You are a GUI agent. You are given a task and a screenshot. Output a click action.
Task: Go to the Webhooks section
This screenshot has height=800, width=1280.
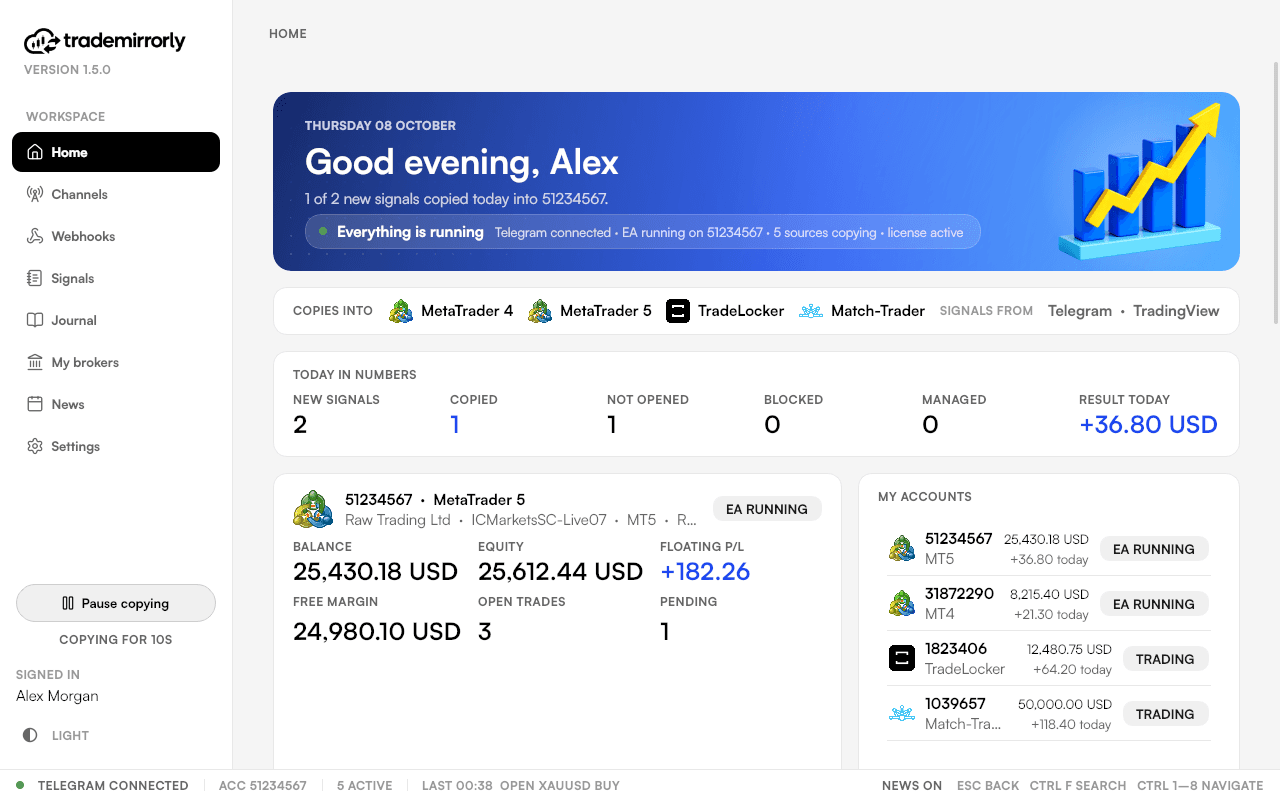click(x=116, y=236)
